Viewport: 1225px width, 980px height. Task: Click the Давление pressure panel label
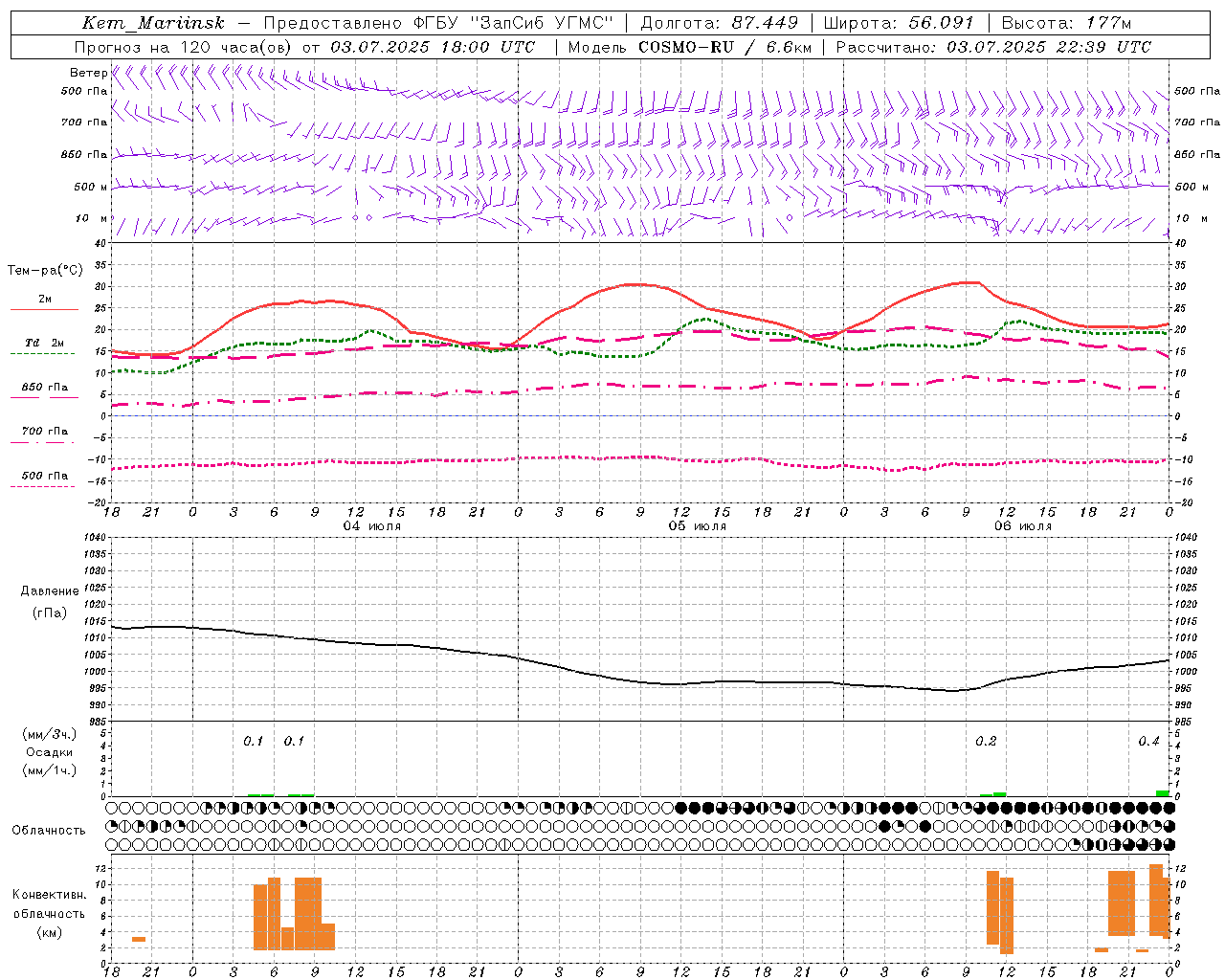pyautogui.click(x=50, y=591)
